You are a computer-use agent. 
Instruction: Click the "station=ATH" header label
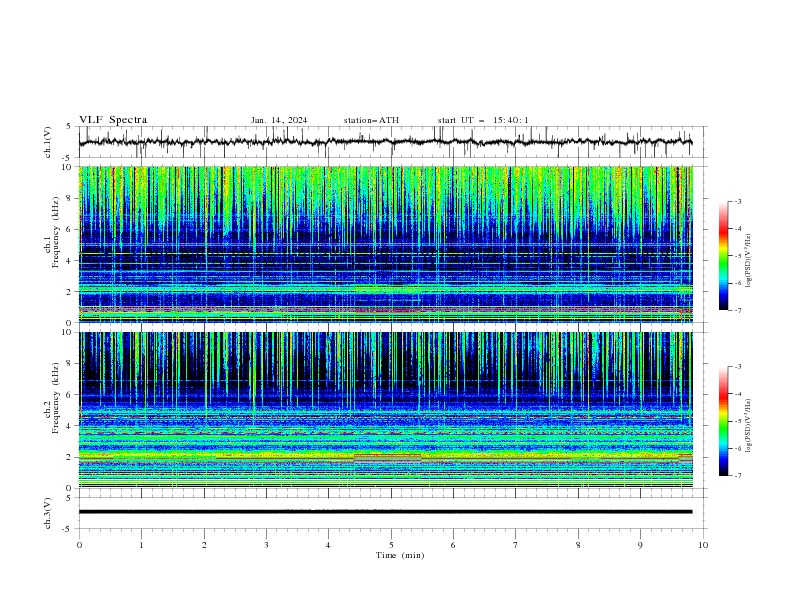(x=371, y=120)
